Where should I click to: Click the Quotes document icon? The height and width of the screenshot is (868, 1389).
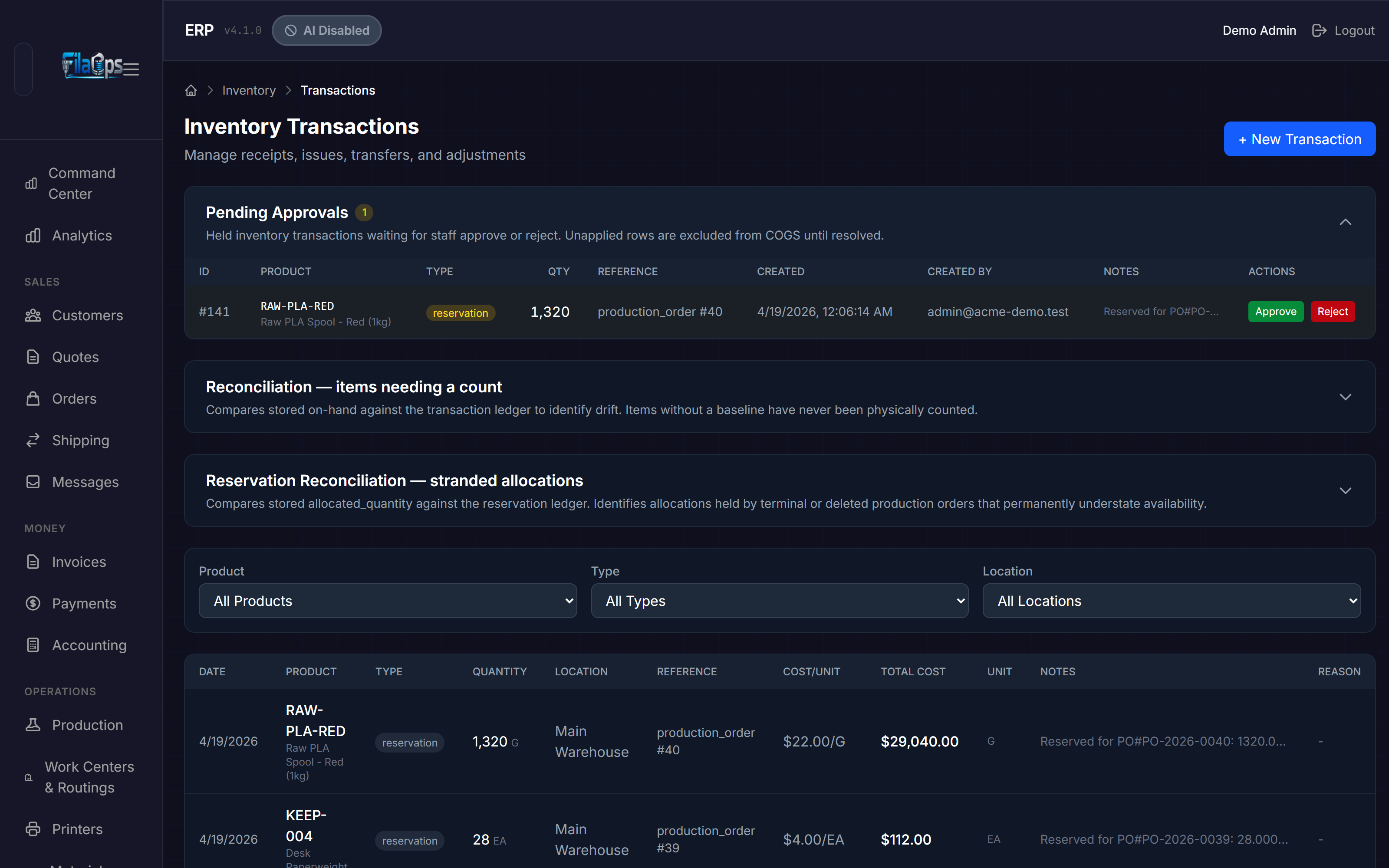[x=33, y=356]
